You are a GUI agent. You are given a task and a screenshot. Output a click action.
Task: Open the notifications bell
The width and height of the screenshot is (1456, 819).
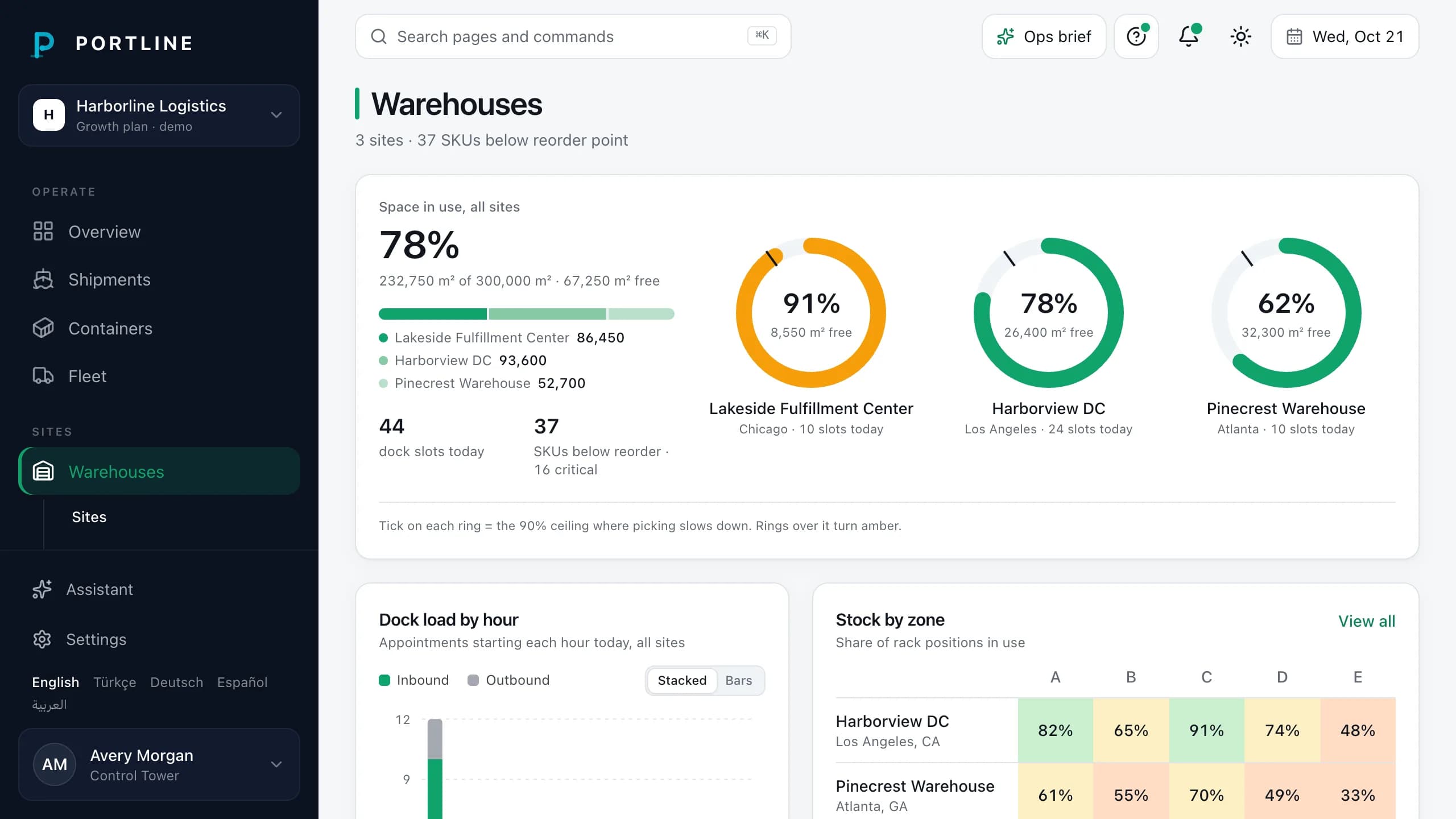coord(1189,36)
